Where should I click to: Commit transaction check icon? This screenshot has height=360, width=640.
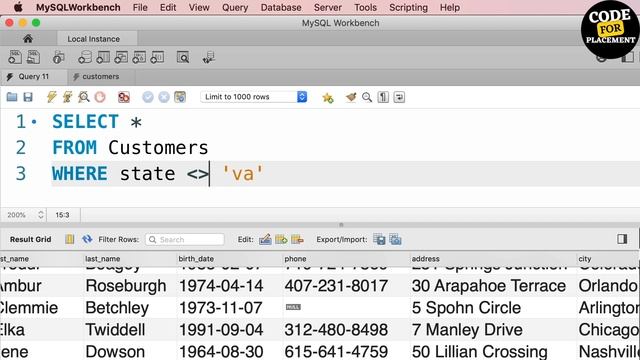[x=148, y=97]
